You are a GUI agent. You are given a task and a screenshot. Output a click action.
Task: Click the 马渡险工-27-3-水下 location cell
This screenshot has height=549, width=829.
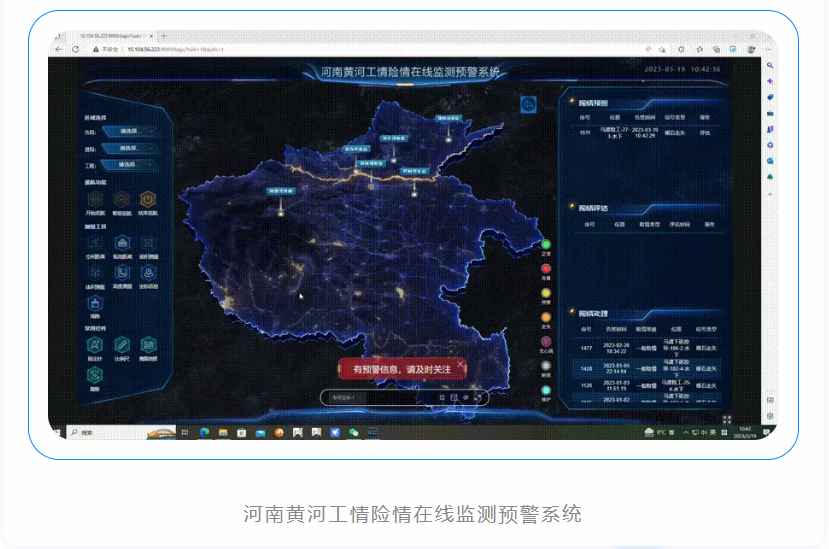[x=614, y=133]
